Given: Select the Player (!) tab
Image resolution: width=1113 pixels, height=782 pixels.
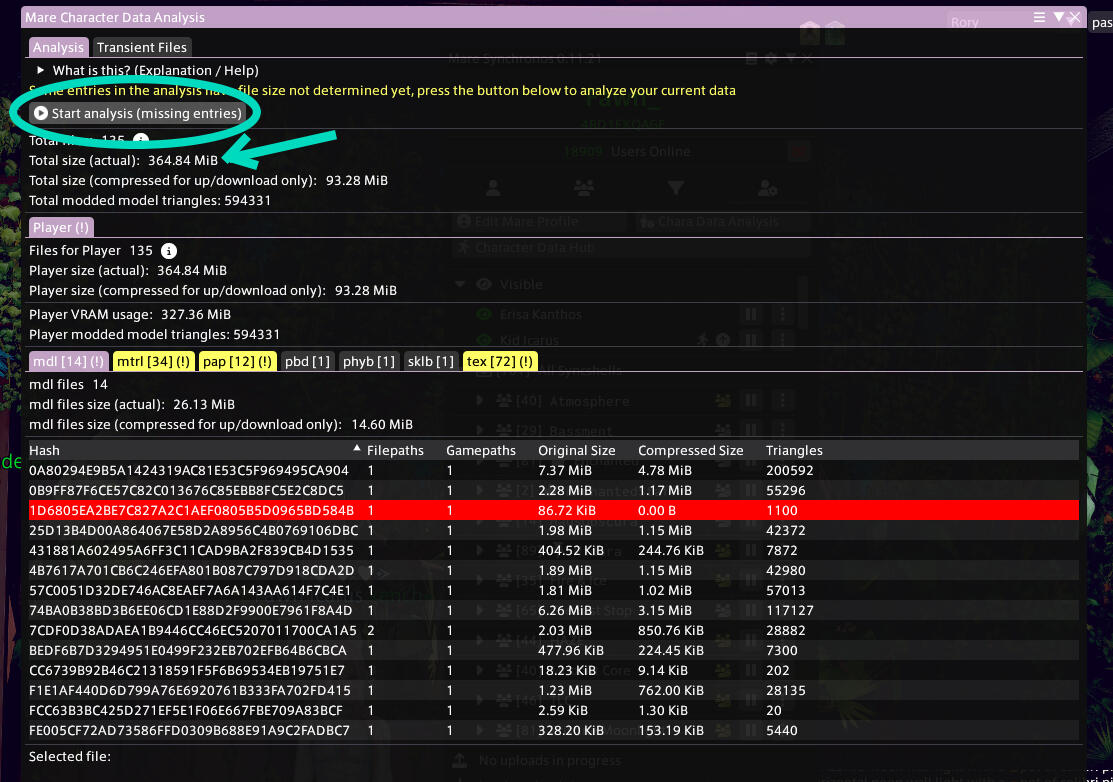Looking at the screenshot, I should click(60, 227).
